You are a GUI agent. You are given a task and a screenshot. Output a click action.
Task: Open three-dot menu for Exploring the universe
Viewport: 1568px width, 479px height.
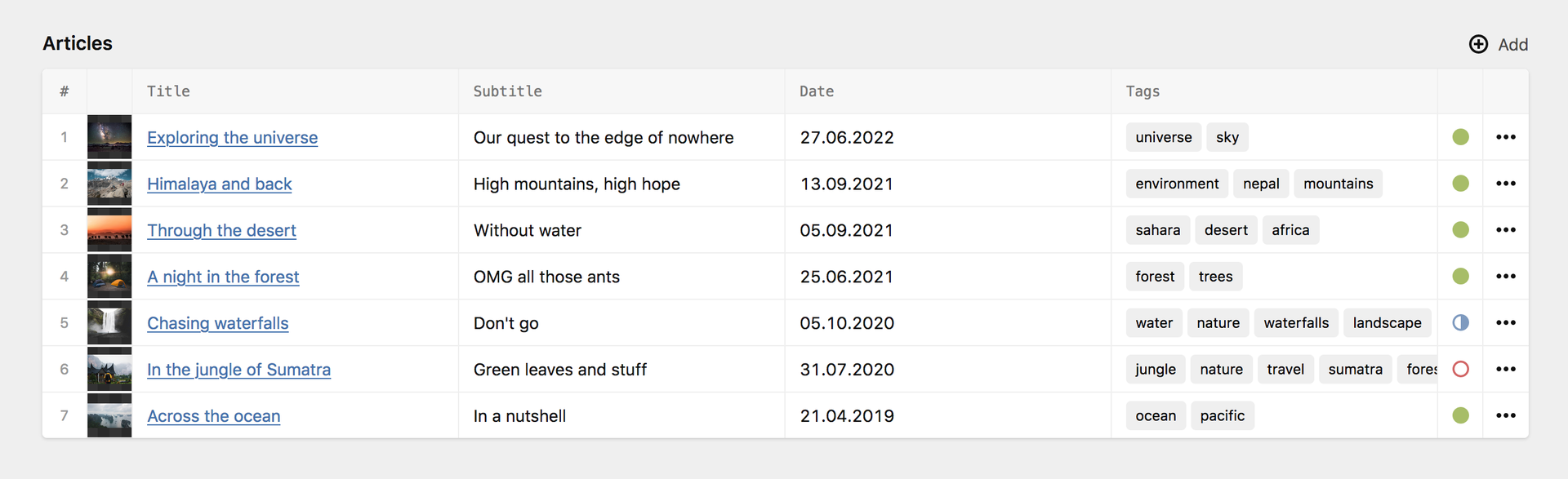[x=1506, y=137]
